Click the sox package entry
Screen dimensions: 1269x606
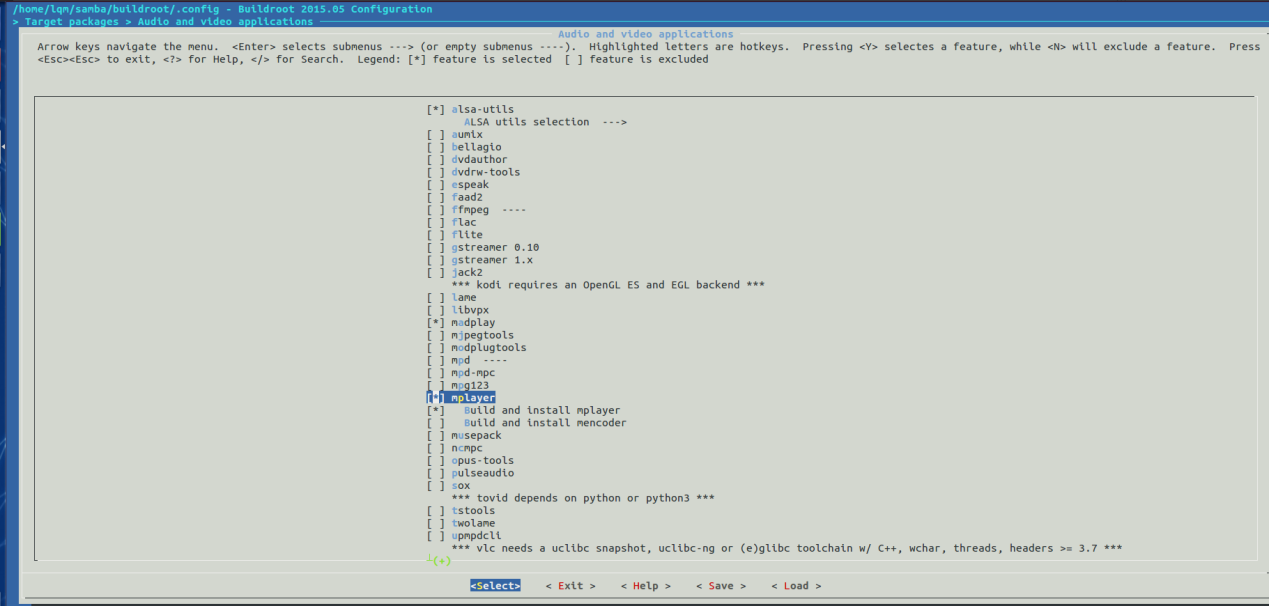click(x=460, y=486)
